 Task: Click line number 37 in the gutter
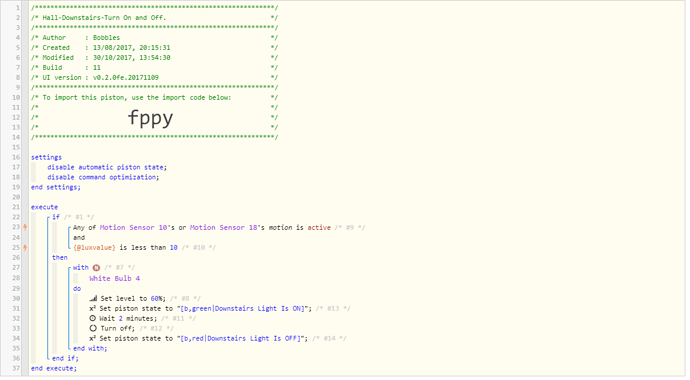[x=16, y=369]
